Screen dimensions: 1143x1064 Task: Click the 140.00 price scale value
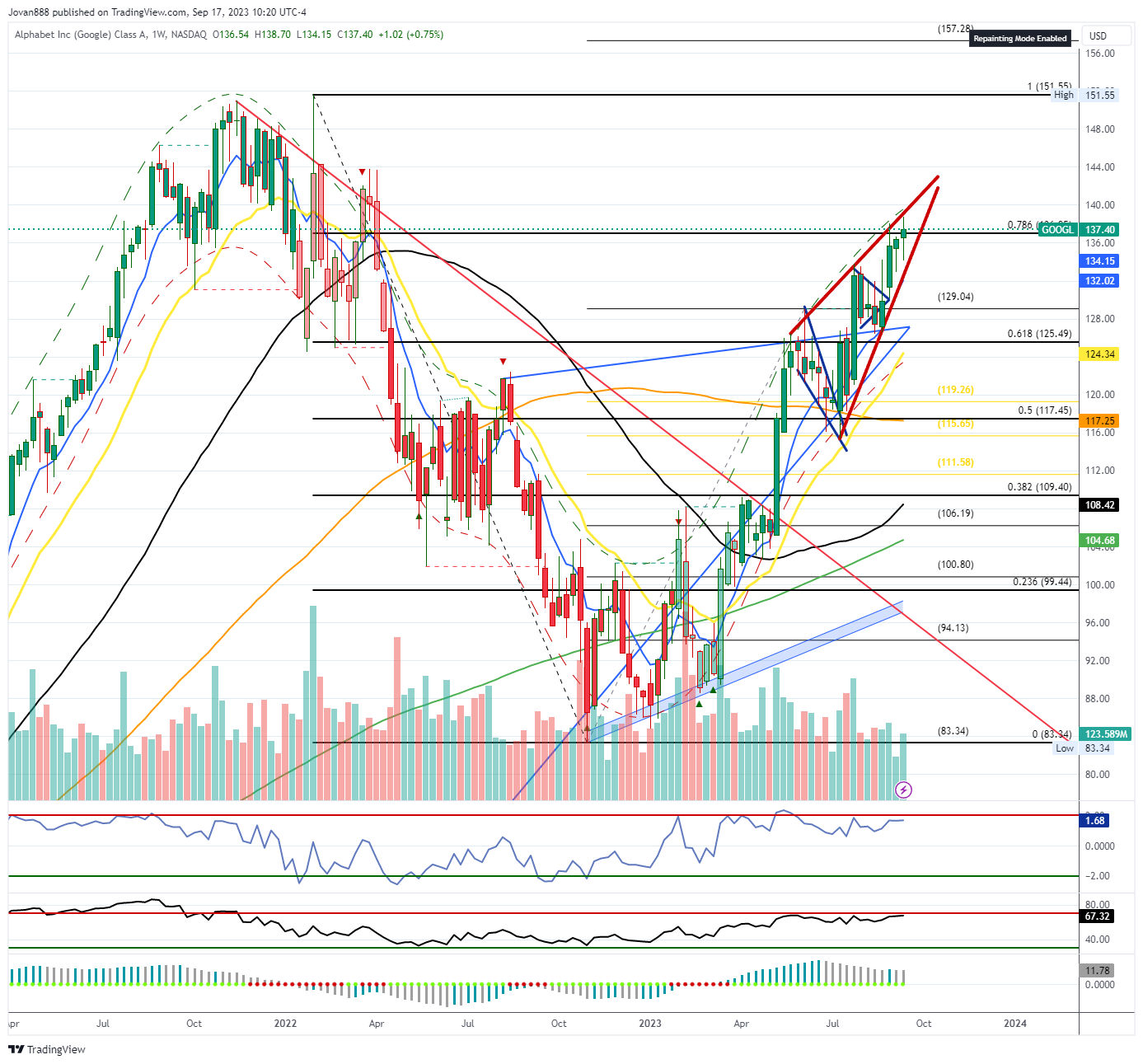pyautogui.click(x=1099, y=205)
